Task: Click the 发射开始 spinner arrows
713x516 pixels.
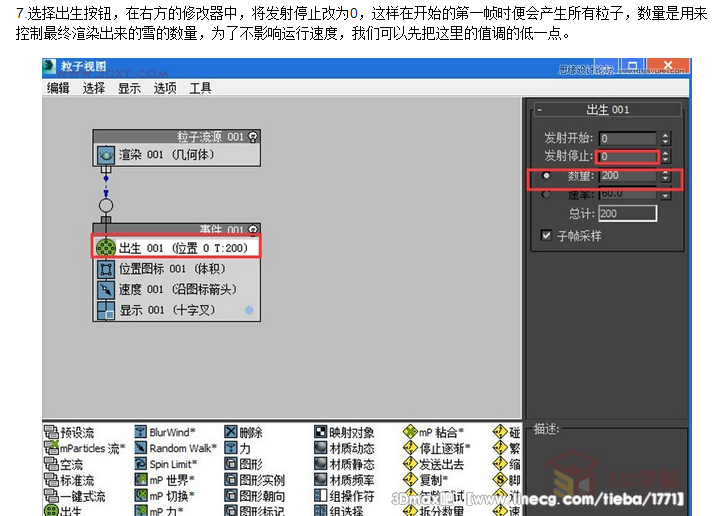Action: (x=665, y=138)
